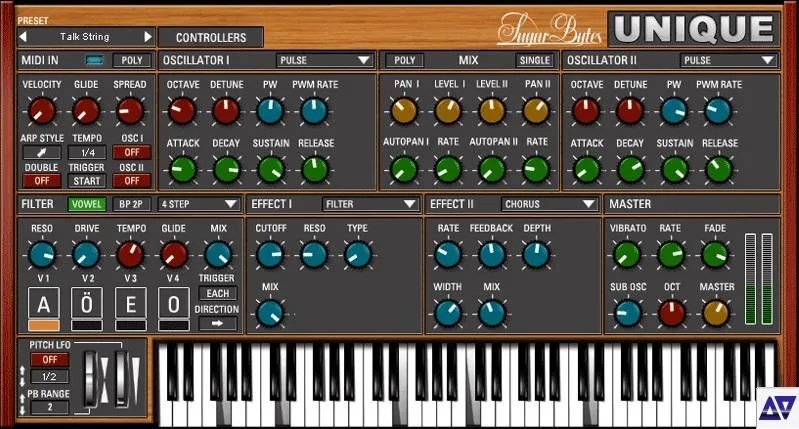
Task: Click the PAN II knob
Action: (537, 111)
